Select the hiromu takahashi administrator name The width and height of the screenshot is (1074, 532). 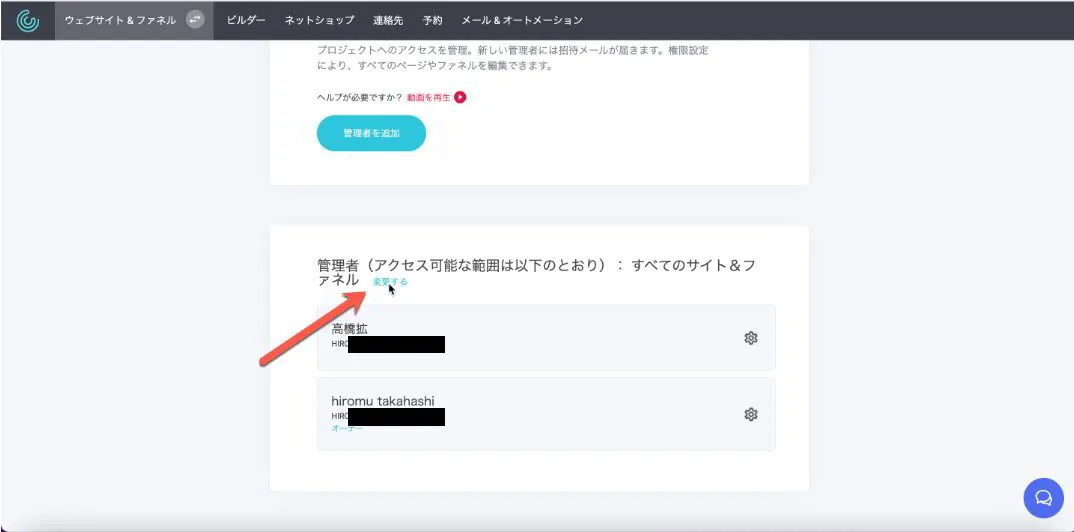tap(383, 401)
